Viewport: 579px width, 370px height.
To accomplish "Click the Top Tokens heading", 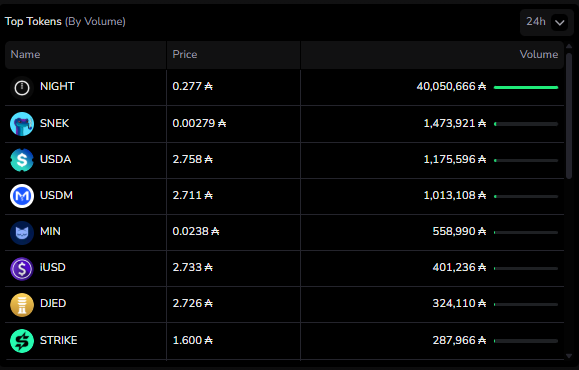I will tap(33, 22).
